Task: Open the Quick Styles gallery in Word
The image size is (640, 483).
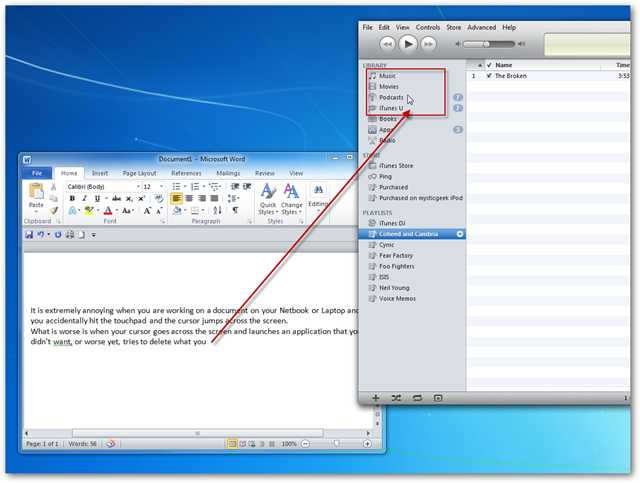Action: (x=268, y=199)
